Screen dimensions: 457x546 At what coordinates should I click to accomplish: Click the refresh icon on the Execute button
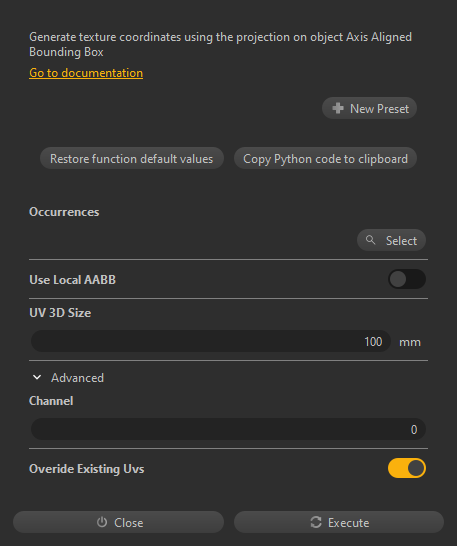[316, 522]
